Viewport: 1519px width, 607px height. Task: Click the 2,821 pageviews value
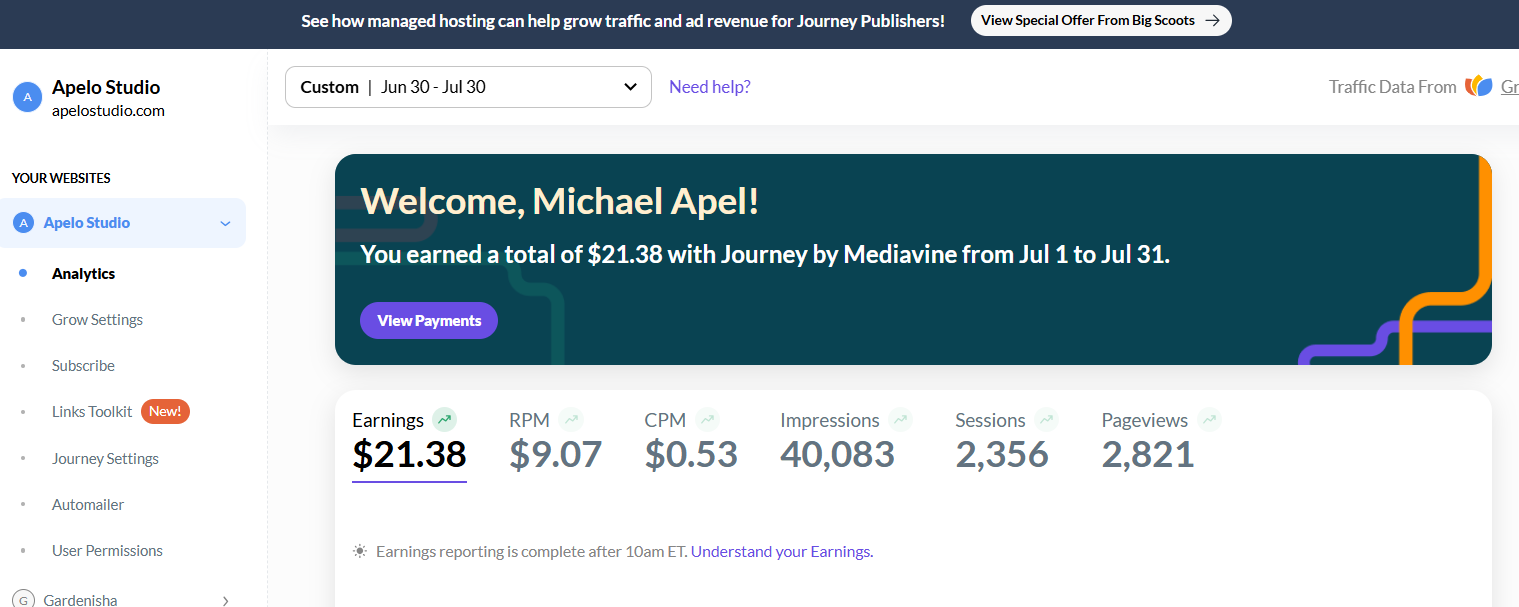pyautogui.click(x=1148, y=454)
